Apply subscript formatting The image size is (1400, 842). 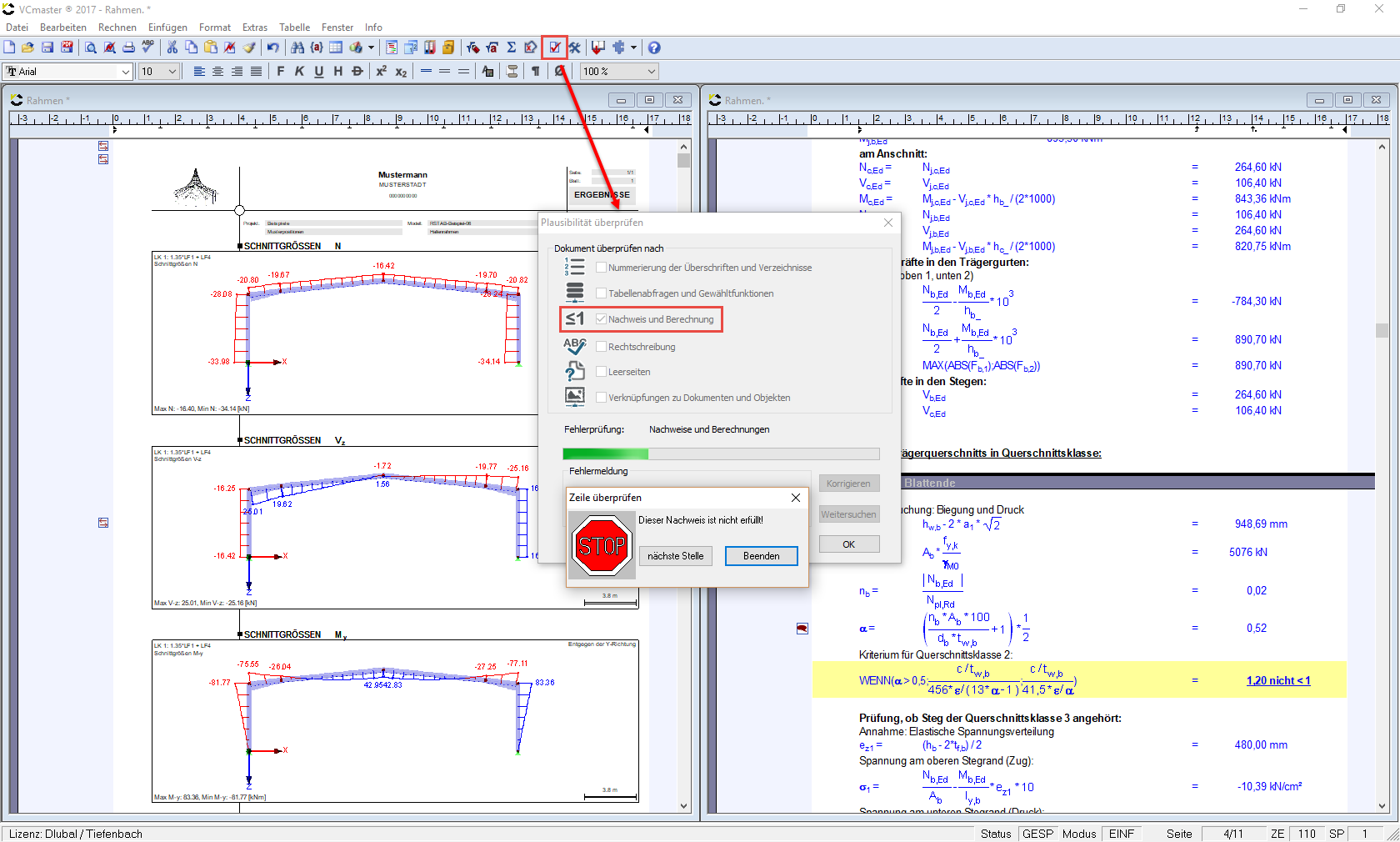[x=401, y=72]
